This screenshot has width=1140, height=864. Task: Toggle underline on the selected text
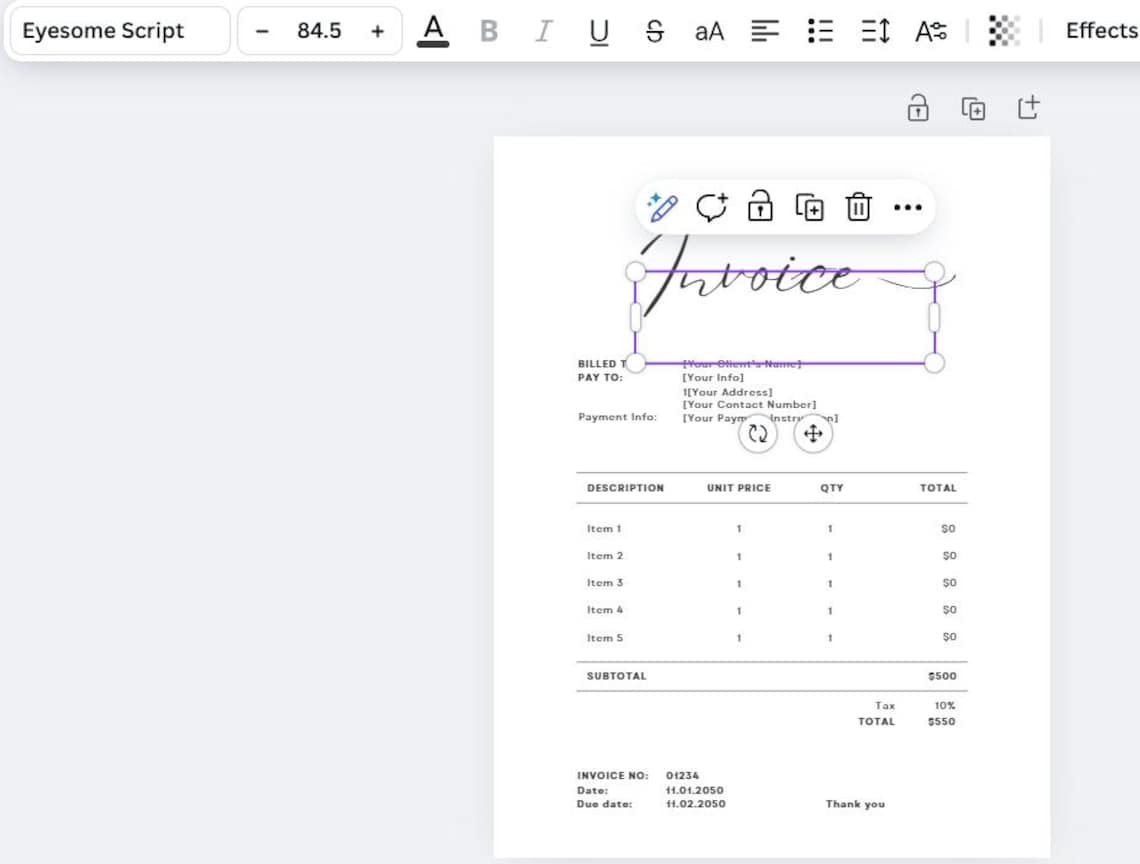click(x=598, y=31)
